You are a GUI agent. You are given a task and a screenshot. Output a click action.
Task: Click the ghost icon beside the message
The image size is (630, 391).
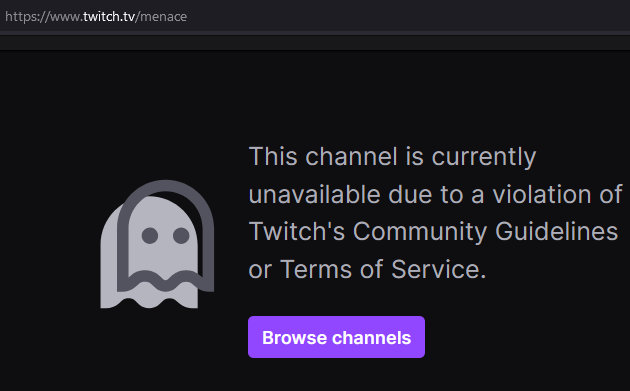[x=157, y=244]
